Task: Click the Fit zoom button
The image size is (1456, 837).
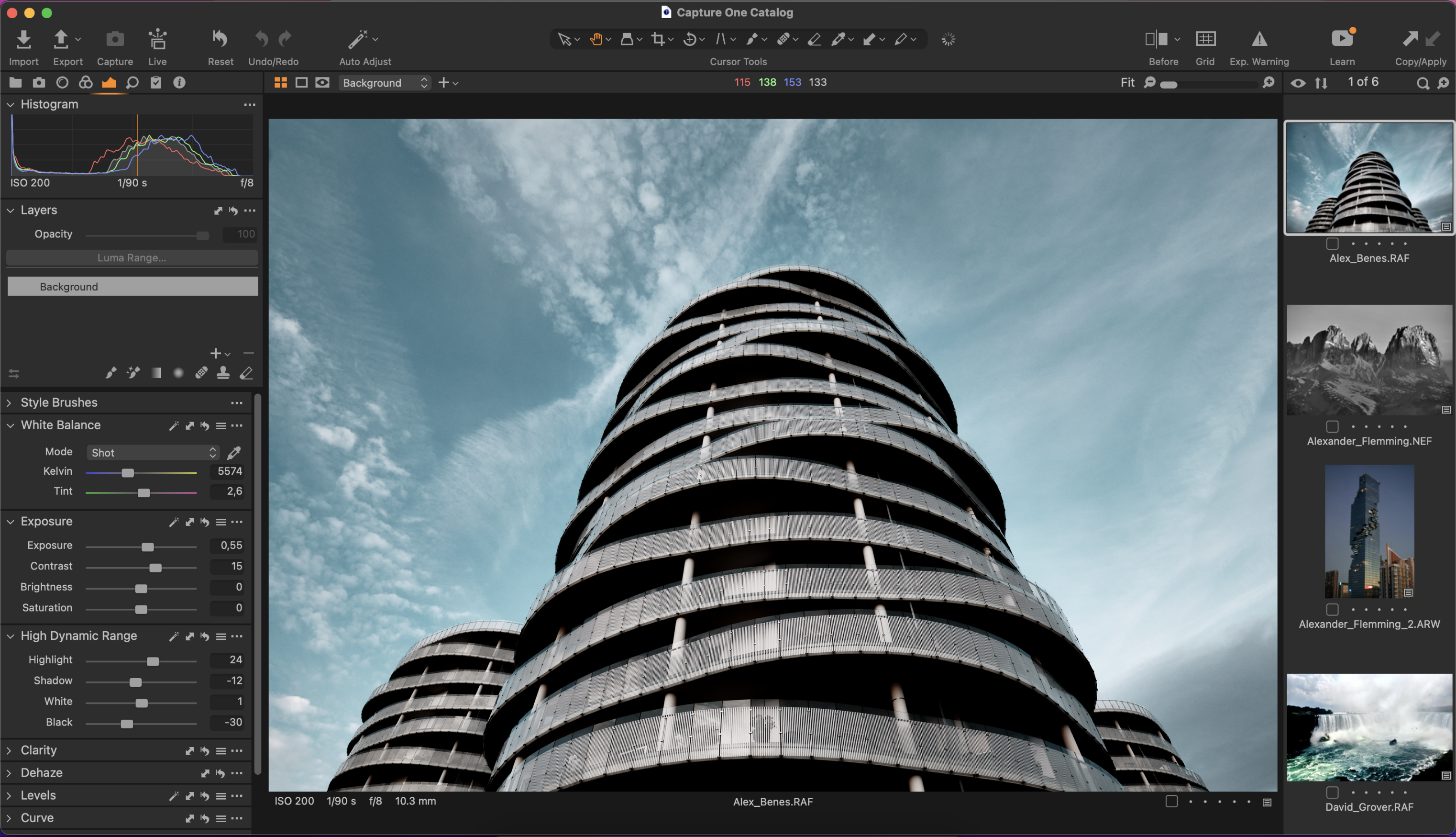Action: click(1127, 83)
